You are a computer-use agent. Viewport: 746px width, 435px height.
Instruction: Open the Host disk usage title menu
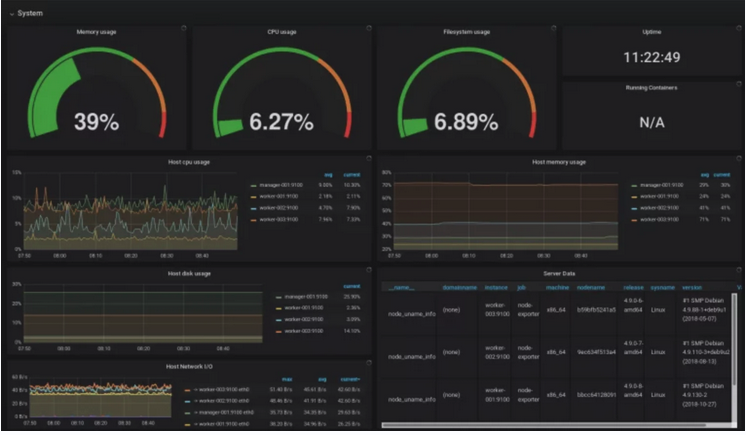click(x=189, y=272)
